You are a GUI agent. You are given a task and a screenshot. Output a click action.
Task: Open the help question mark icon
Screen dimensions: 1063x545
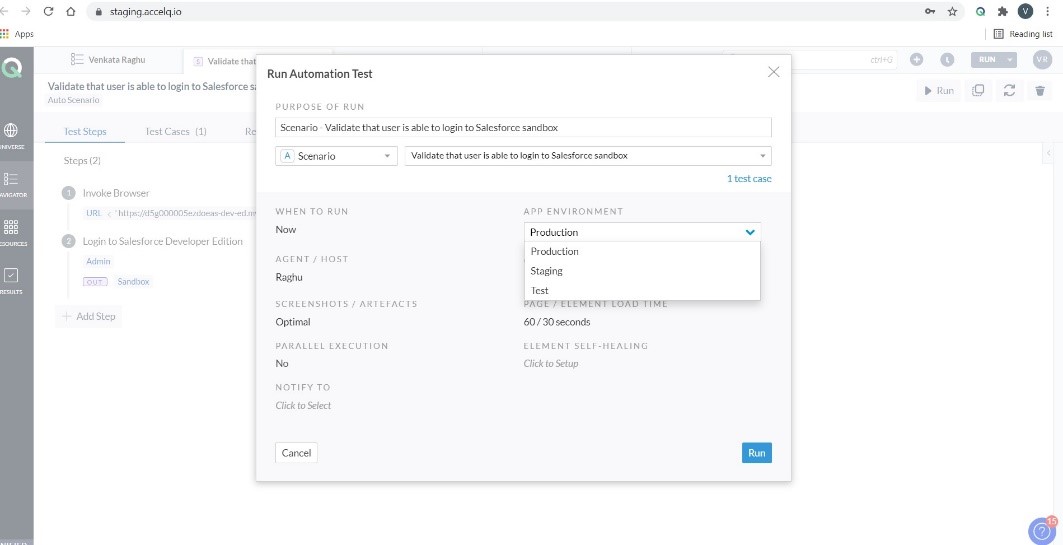pos(1041,531)
